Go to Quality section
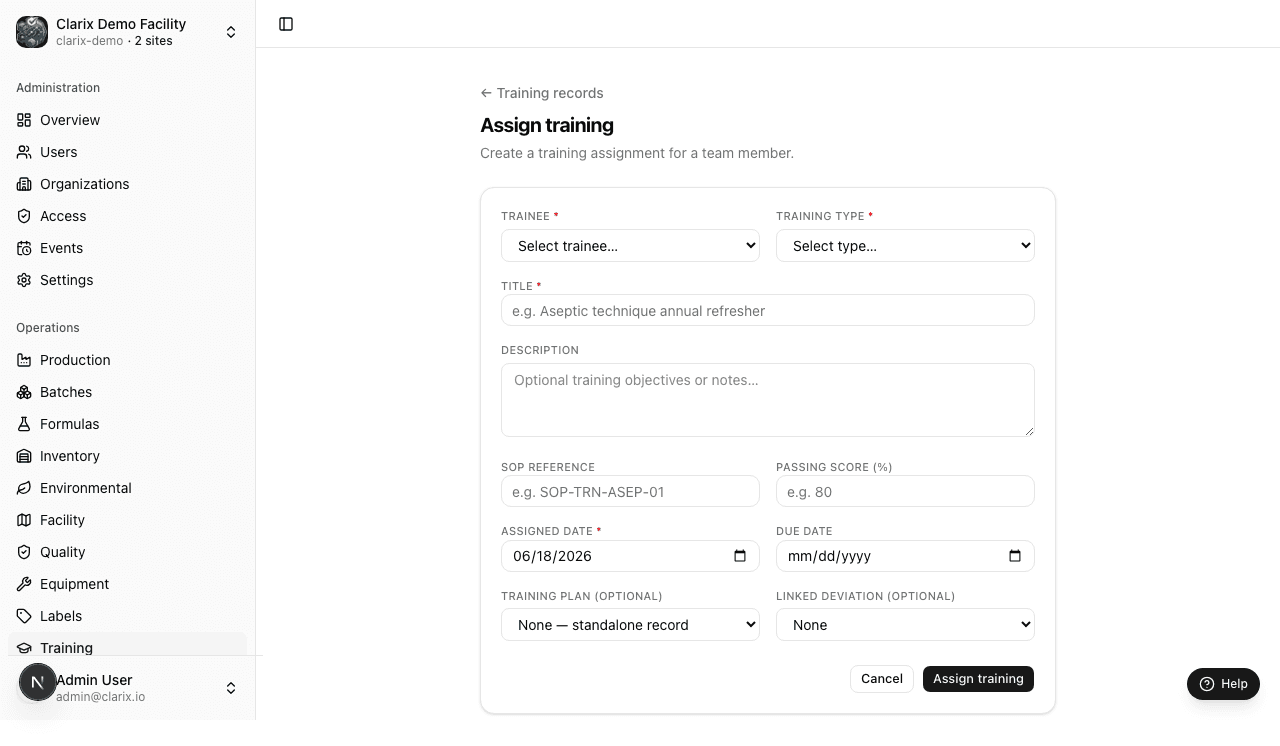Viewport: 1280px width, 746px height. 127,552
